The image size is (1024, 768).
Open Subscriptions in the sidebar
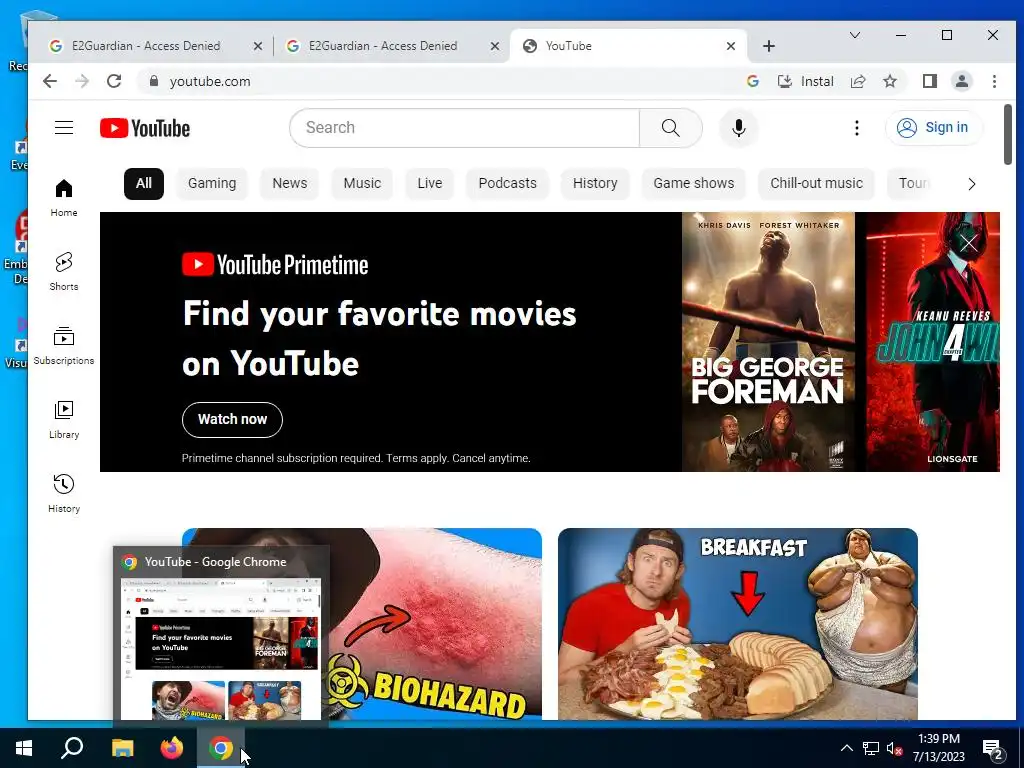pos(64,345)
